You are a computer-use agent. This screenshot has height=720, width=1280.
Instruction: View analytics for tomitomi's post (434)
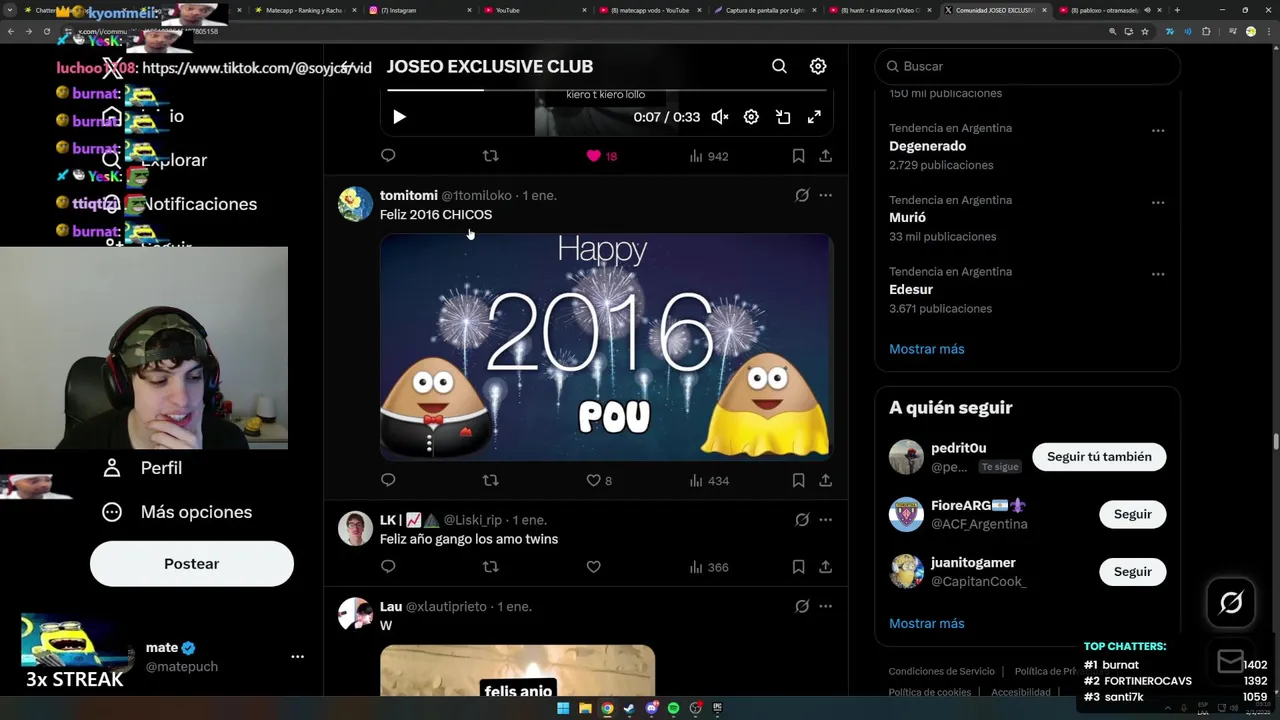(x=708, y=481)
